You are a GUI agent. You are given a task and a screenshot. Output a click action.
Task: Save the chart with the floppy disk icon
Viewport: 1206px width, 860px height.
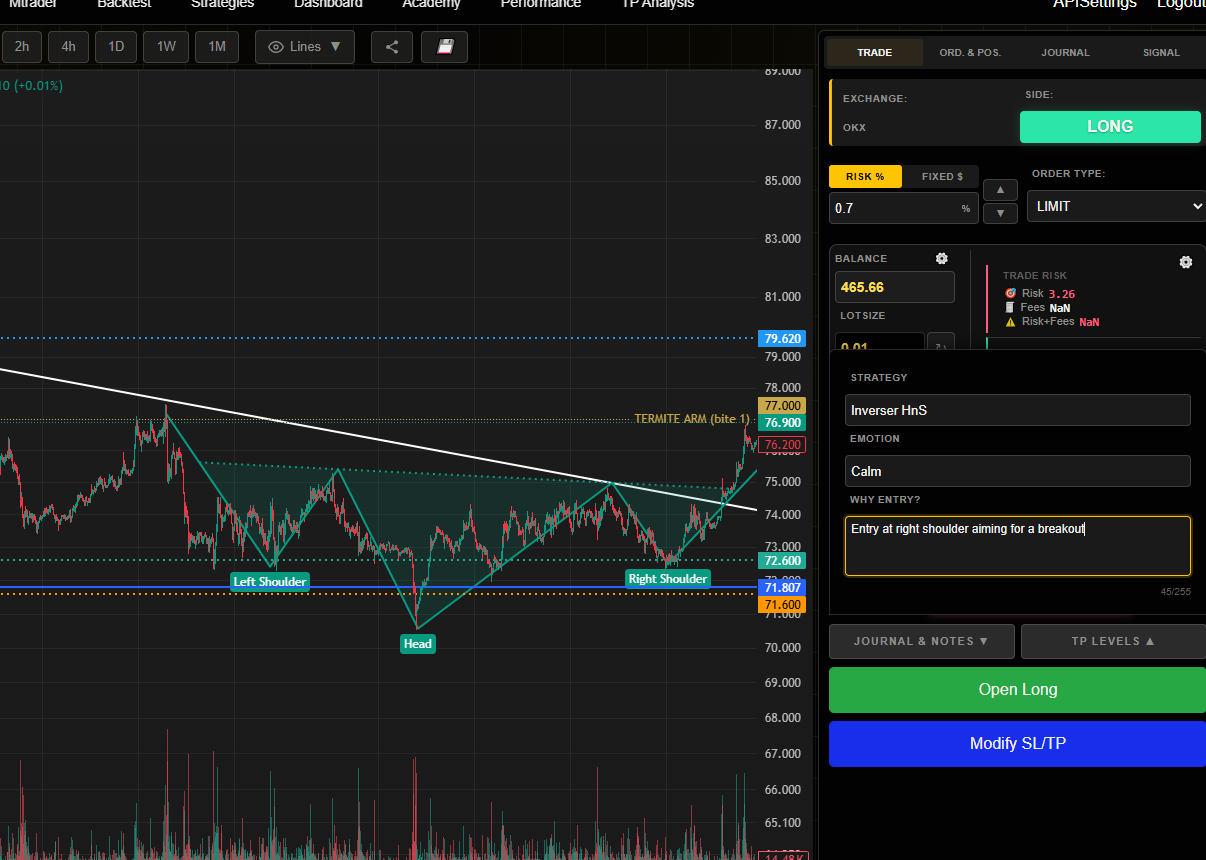pos(445,47)
